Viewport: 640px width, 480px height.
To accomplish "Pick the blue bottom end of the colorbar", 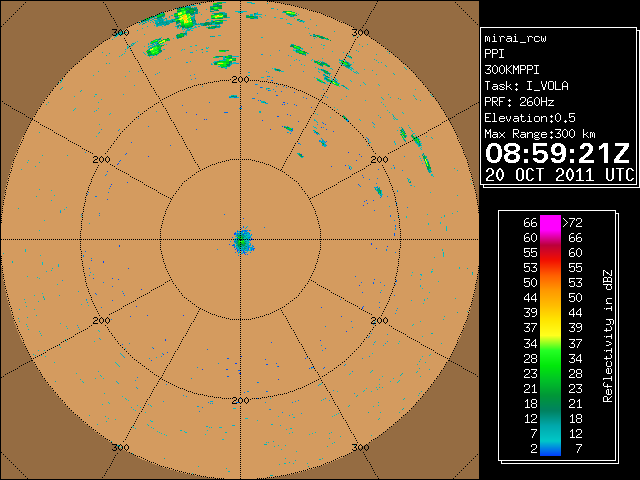I will coord(550,451).
